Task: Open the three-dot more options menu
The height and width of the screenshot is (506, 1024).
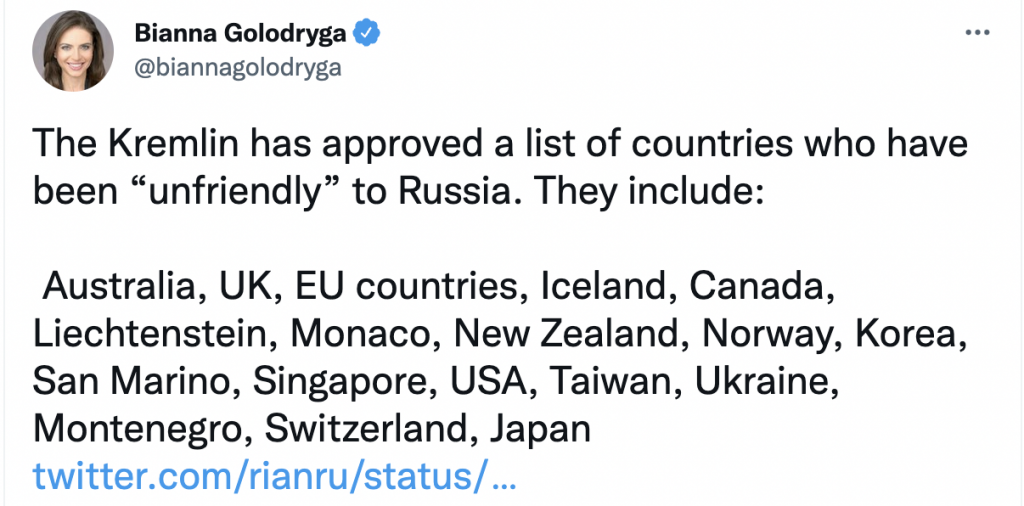Action: point(978,33)
